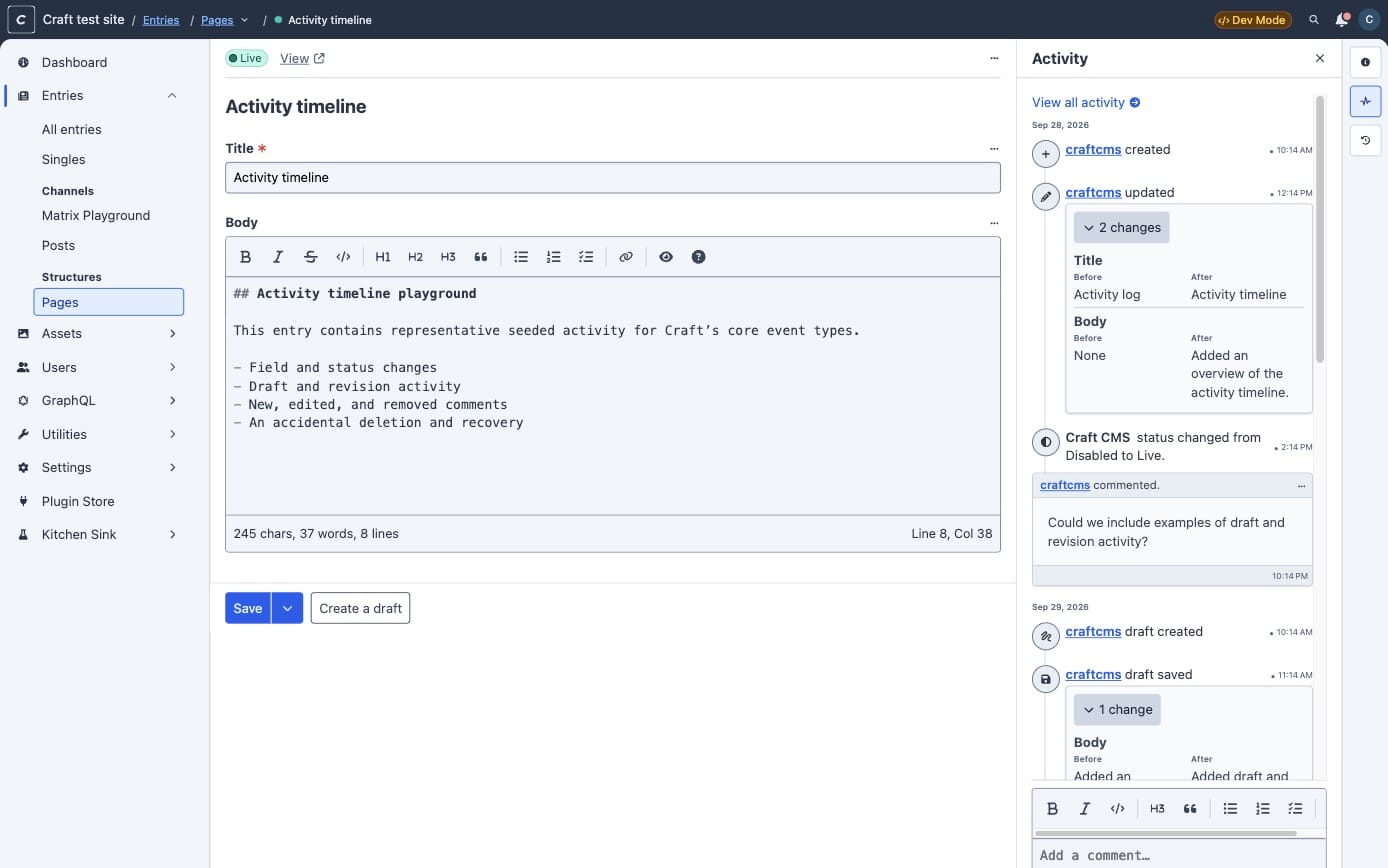Toggle bold formatting in Body toolbar
This screenshot has width=1388, height=868.
(246, 257)
